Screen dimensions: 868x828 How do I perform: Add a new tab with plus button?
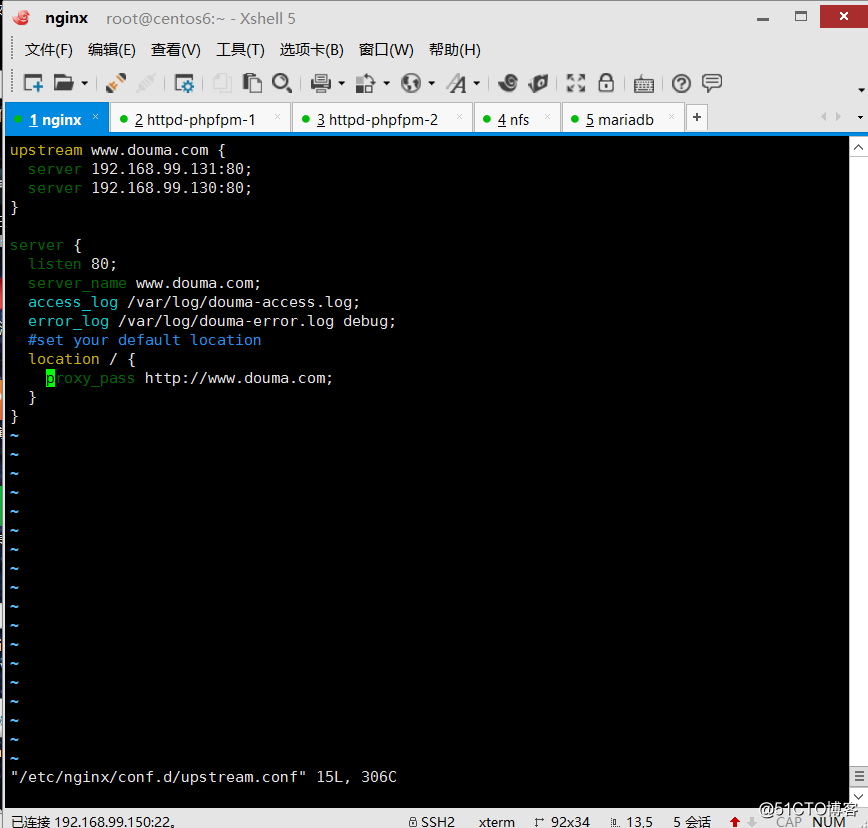(697, 117)
